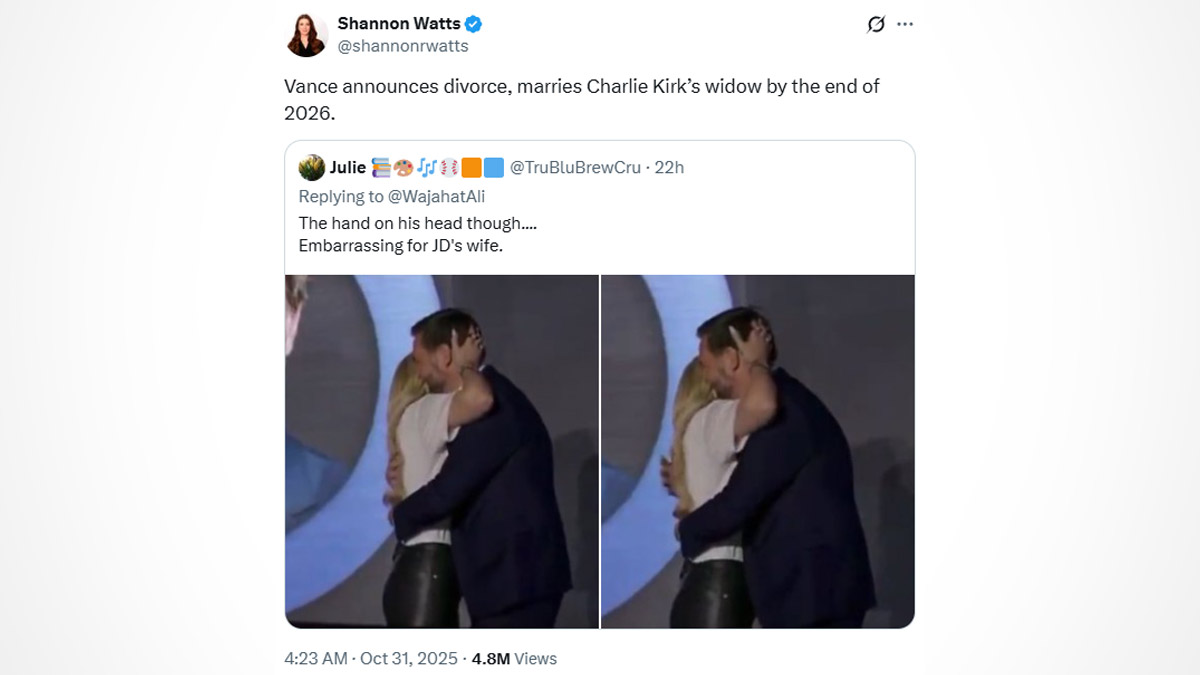This screenshot has width=1200, height=675.
Task: Click the artist palette emoji
Action: (x=403, y=167)
